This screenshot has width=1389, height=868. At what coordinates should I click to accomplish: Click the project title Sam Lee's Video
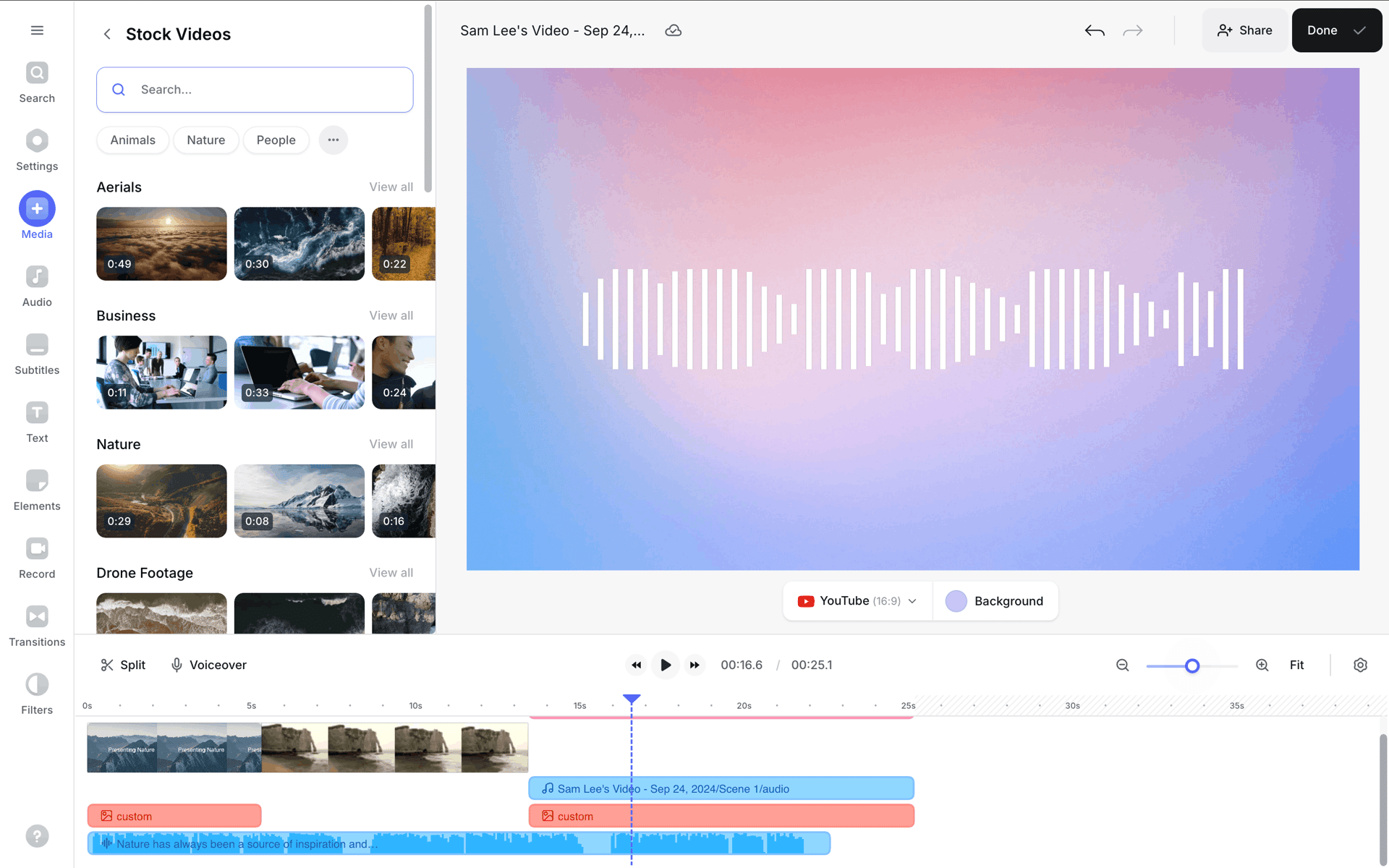(552, 30)
